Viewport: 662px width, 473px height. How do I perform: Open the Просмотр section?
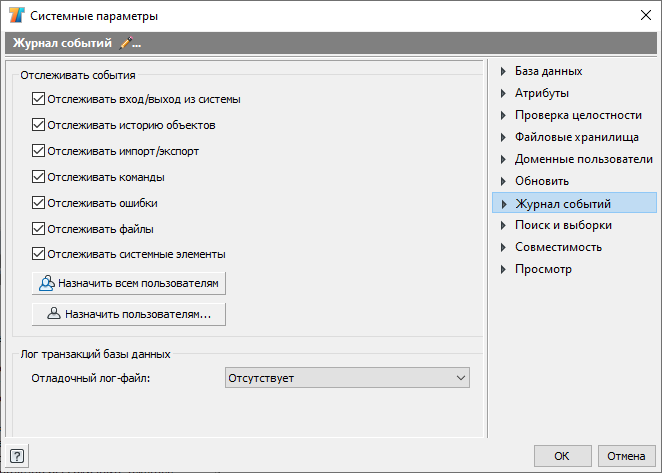coord(543,269)
